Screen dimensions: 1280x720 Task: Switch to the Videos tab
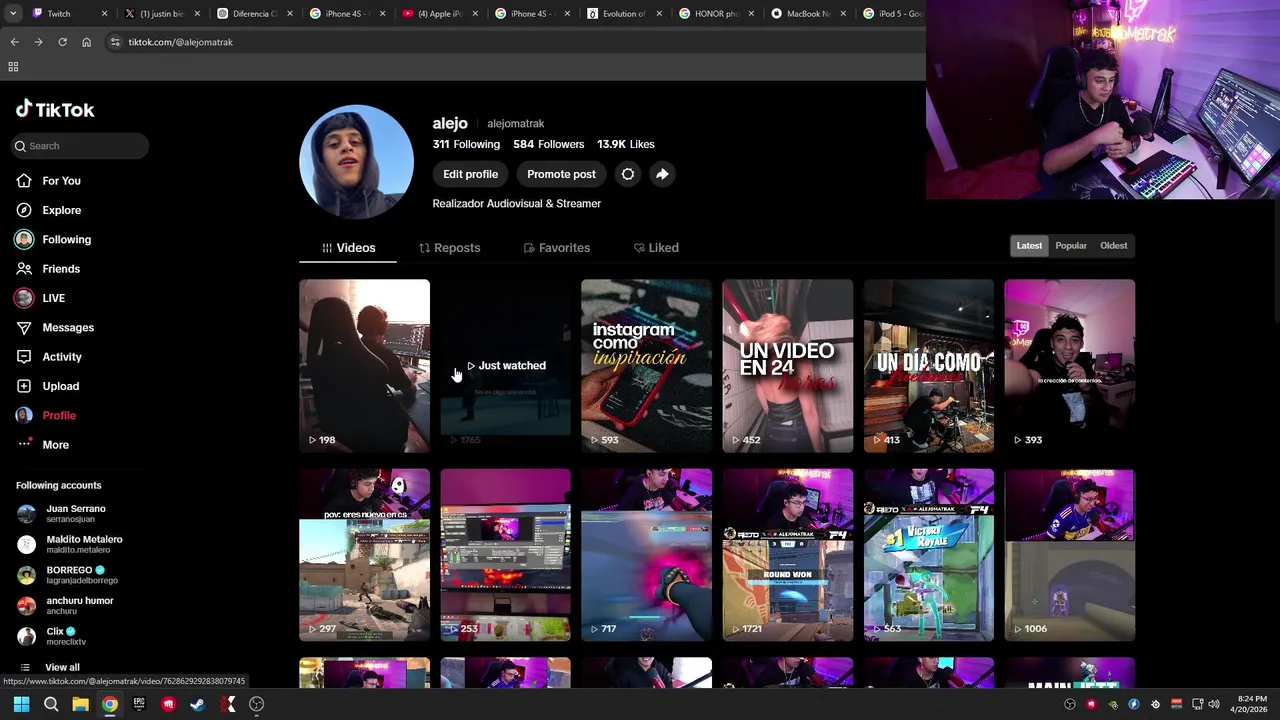(348, 248)
